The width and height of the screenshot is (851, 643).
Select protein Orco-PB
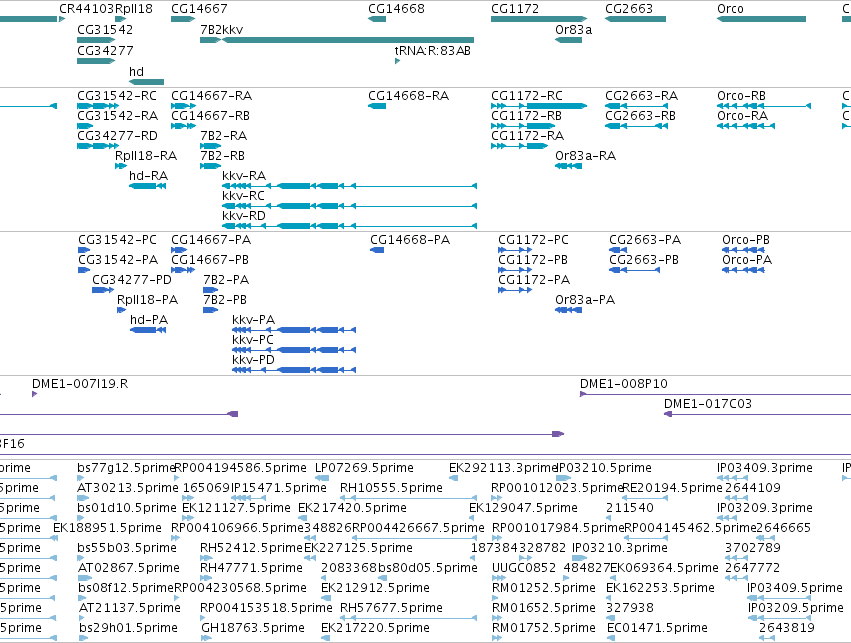[744, 250]
